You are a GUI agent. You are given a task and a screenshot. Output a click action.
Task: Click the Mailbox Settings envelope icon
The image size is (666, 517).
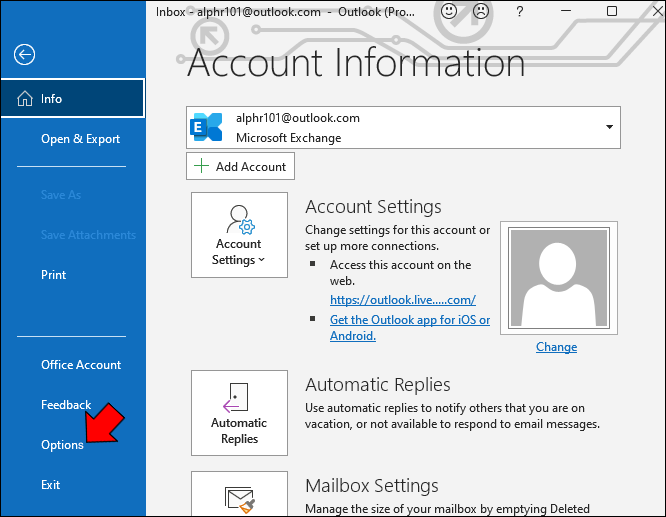(239, 498)
